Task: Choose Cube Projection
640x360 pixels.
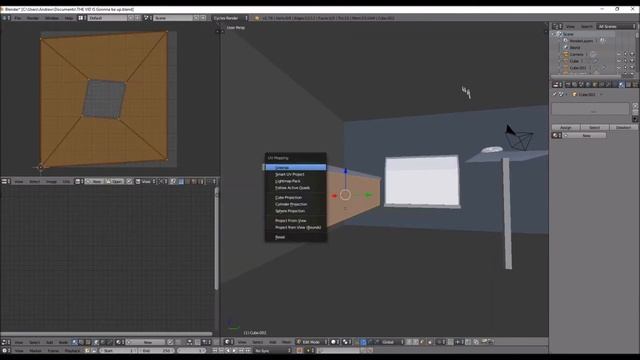Action: [x=296, y=198]
